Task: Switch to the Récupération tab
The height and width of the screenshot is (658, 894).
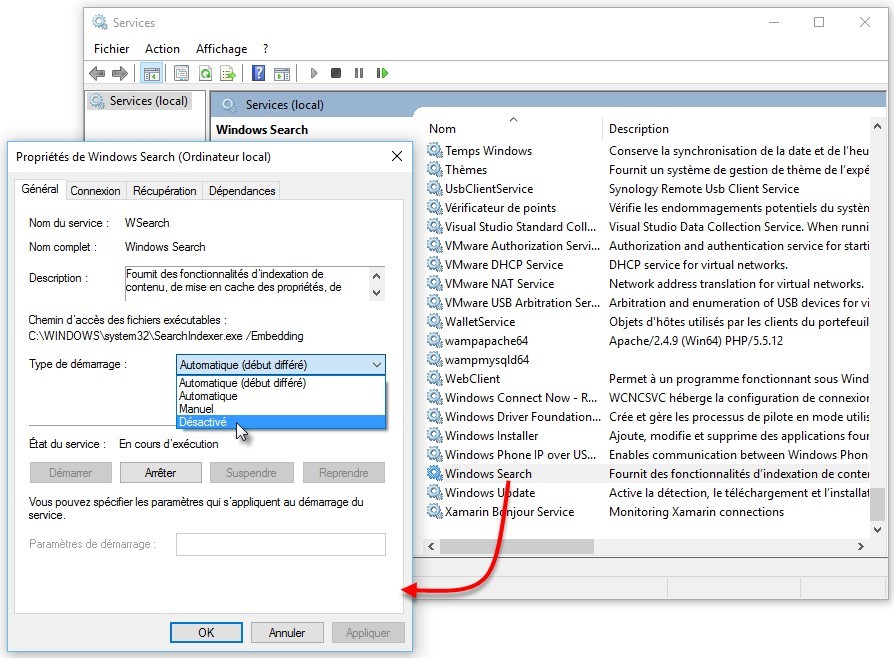Action: point(164,190)
